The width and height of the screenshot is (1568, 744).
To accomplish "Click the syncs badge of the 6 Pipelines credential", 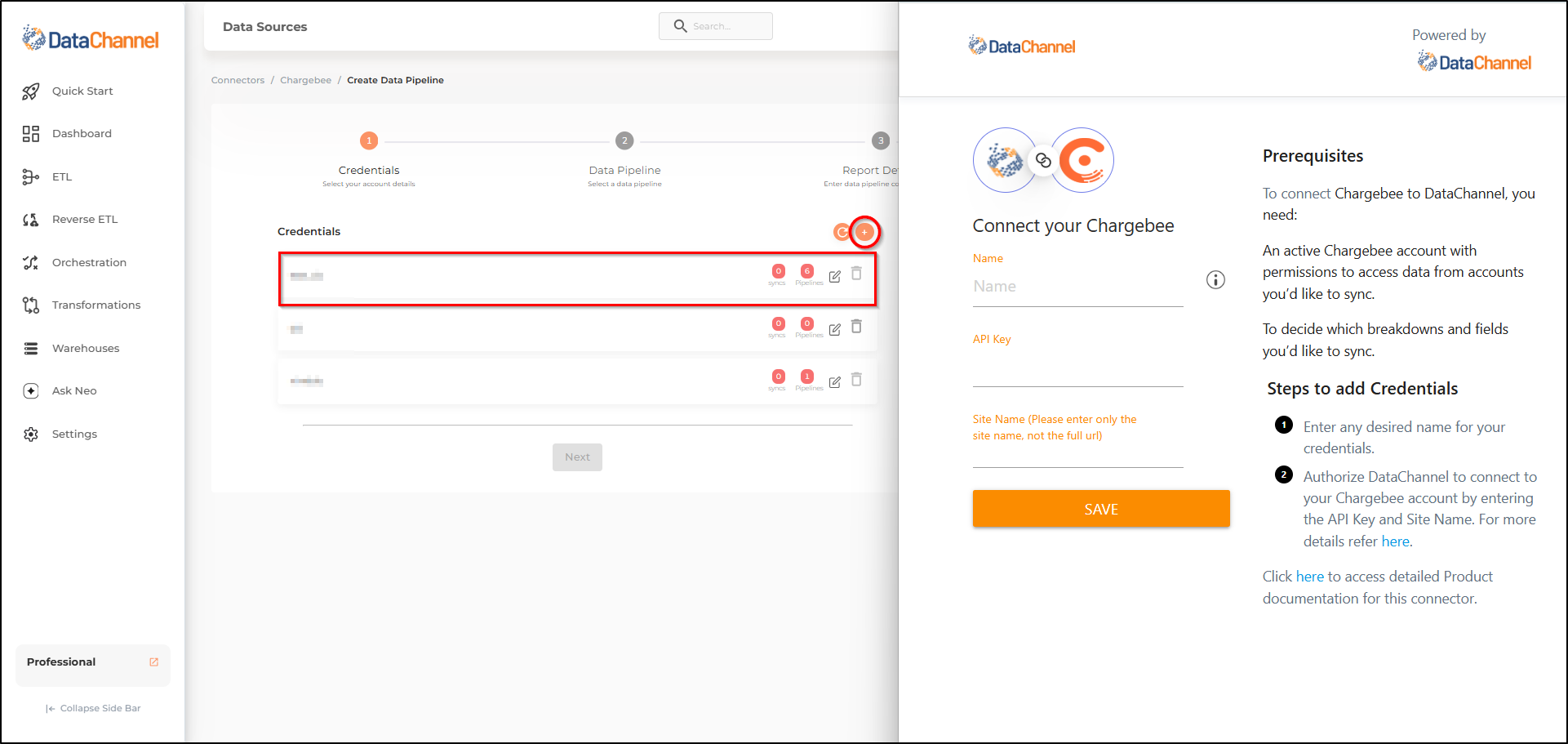I will tap(778, 271).
